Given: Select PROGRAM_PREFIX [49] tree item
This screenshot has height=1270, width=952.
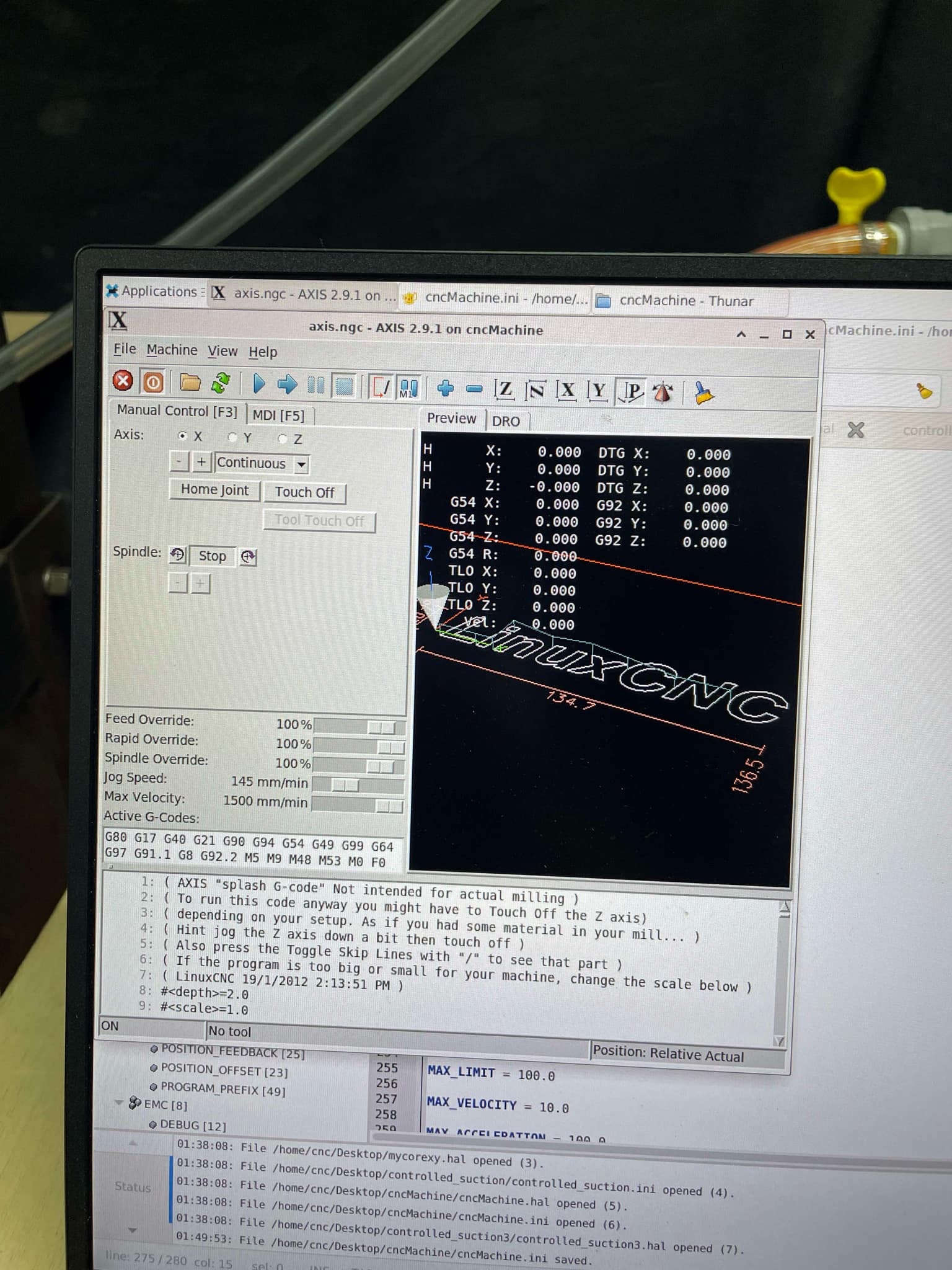Looking at the screenshot, I should click(223, 1088).
